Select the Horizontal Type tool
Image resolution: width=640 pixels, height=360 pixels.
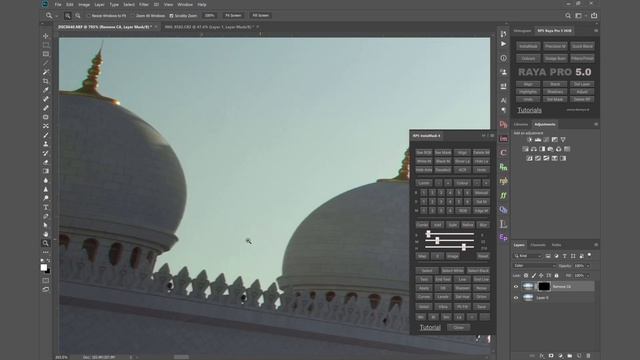[x=46, y=207]
